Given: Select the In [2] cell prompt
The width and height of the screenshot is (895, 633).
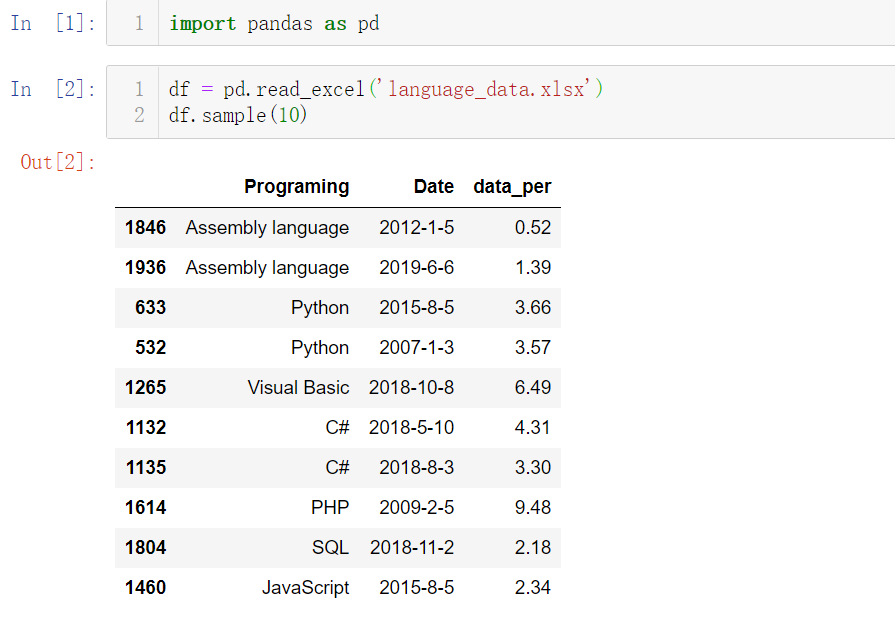Looking at the screenshot, I should tap(53, 90).
